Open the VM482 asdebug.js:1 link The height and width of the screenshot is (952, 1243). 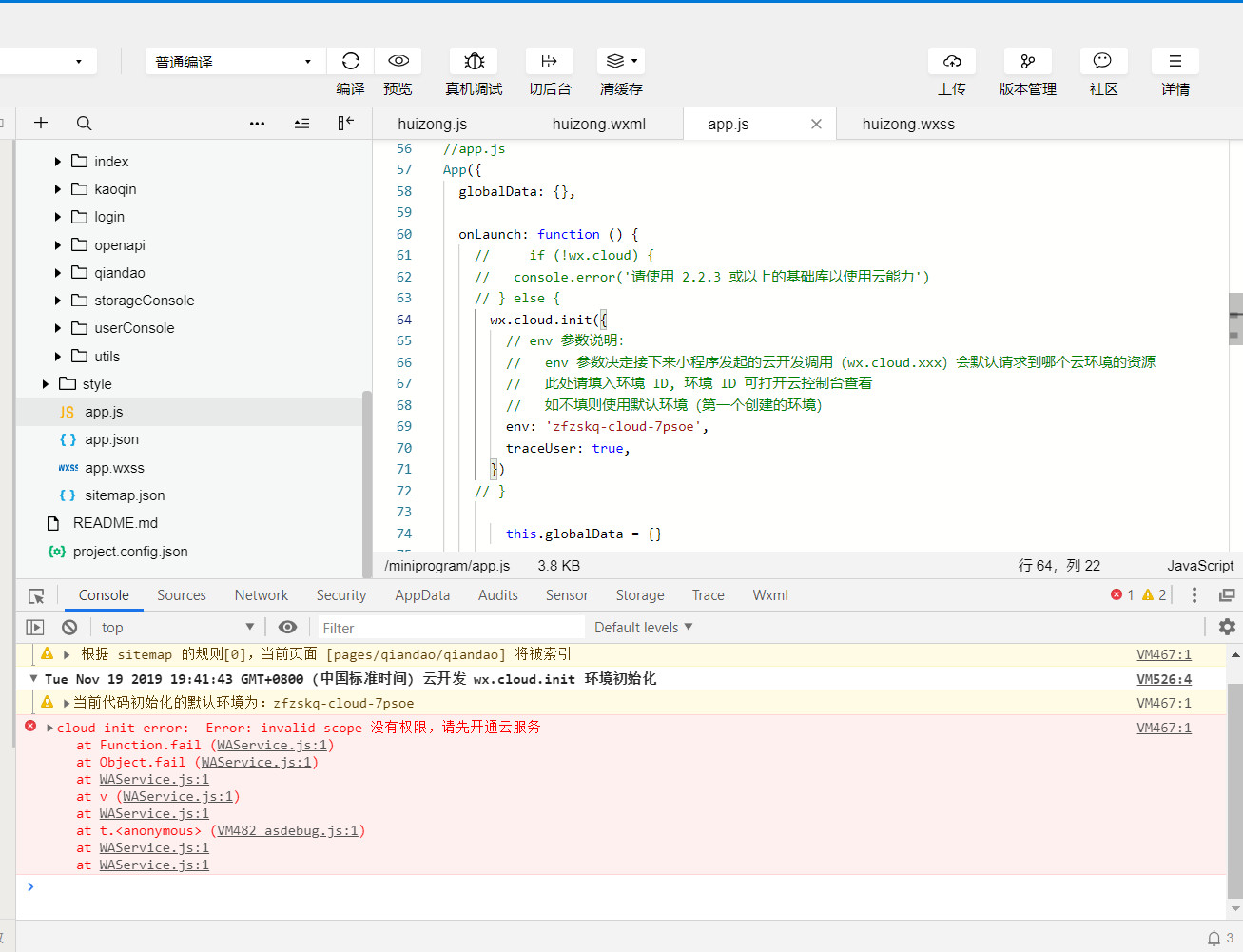click(287, 830)
